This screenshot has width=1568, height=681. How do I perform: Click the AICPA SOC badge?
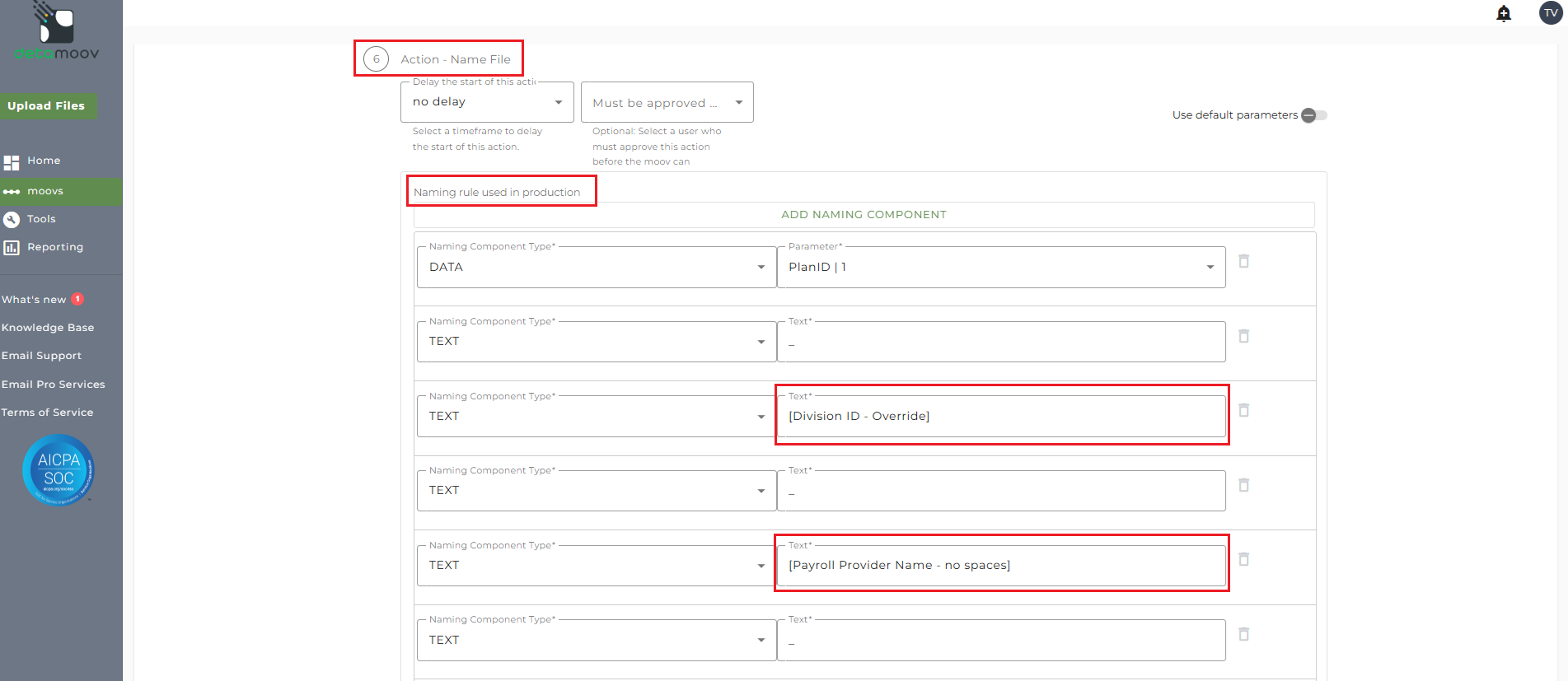59,470
